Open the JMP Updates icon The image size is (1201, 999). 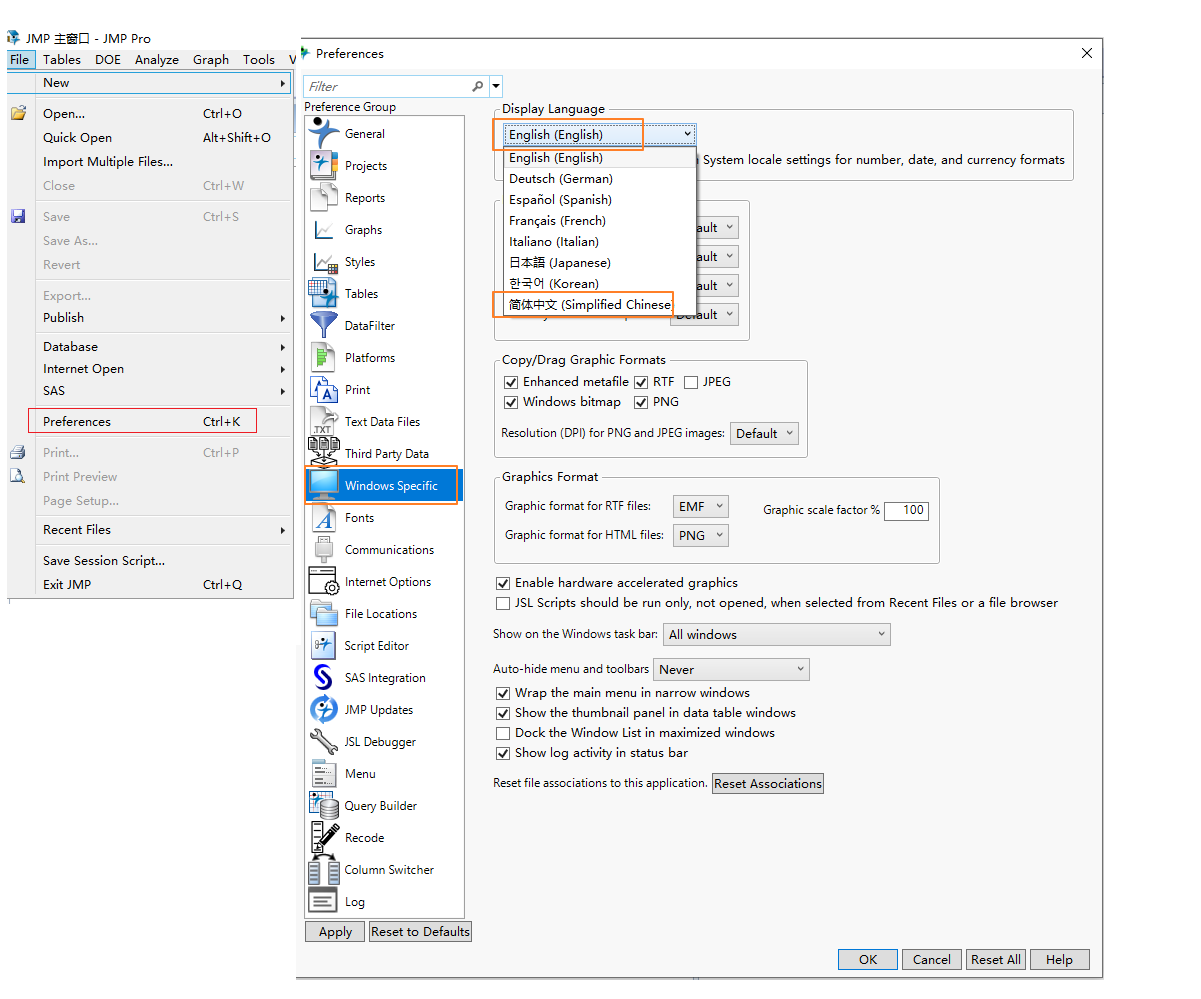pos(324,709)
